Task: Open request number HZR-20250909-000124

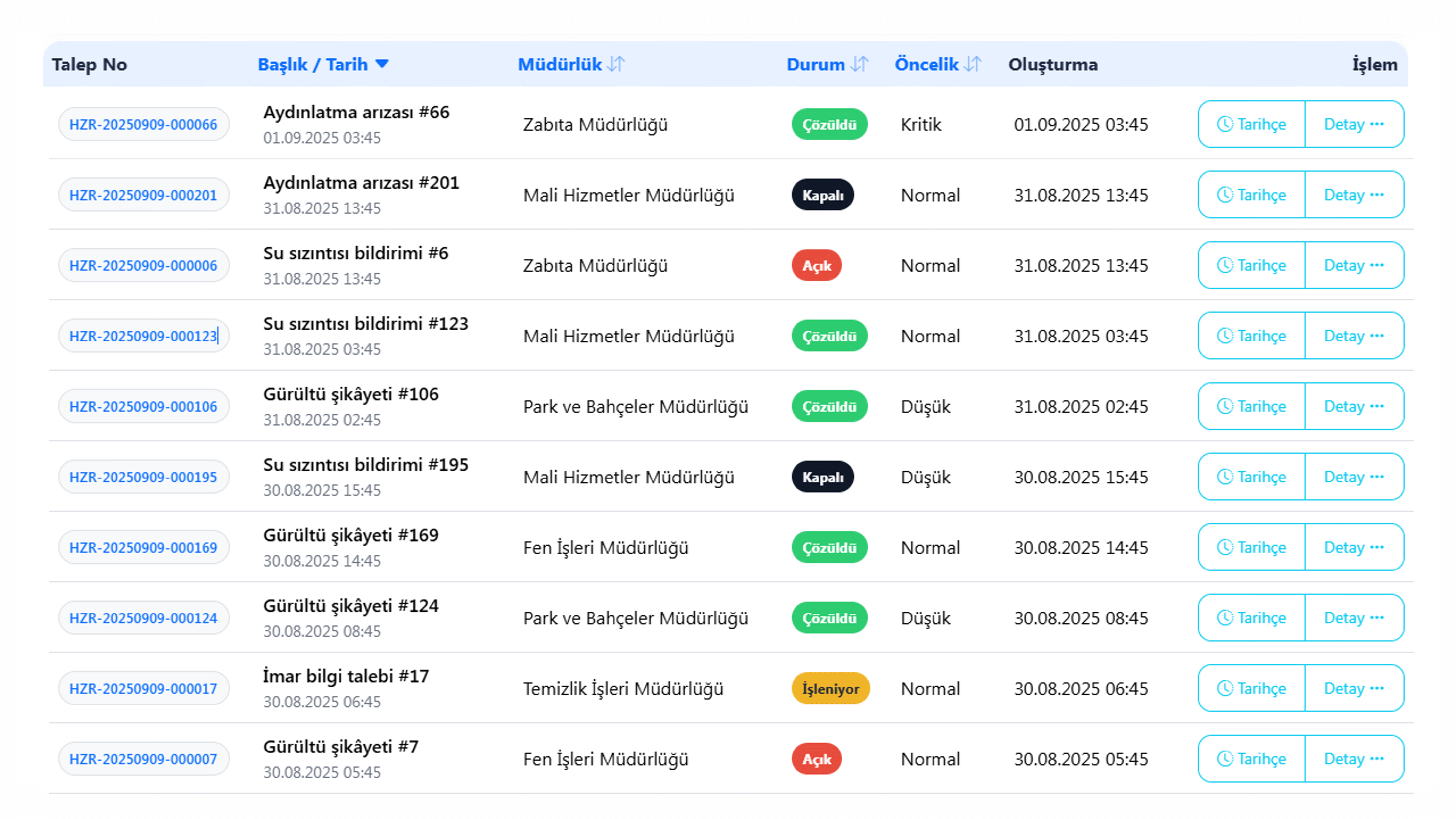Action: coord(143,618)
